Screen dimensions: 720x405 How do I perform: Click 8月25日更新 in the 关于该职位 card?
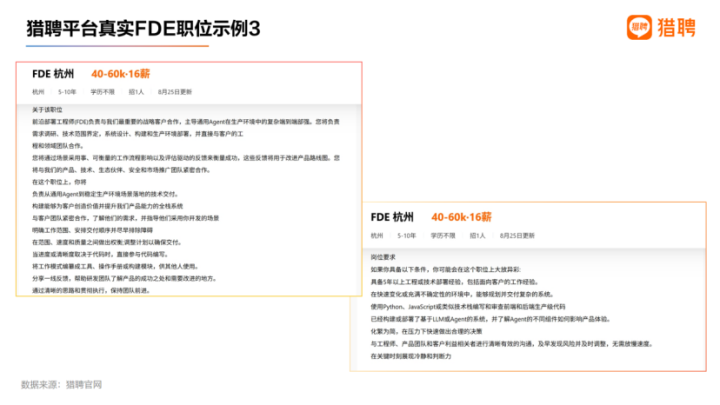(x=175, y=92)
